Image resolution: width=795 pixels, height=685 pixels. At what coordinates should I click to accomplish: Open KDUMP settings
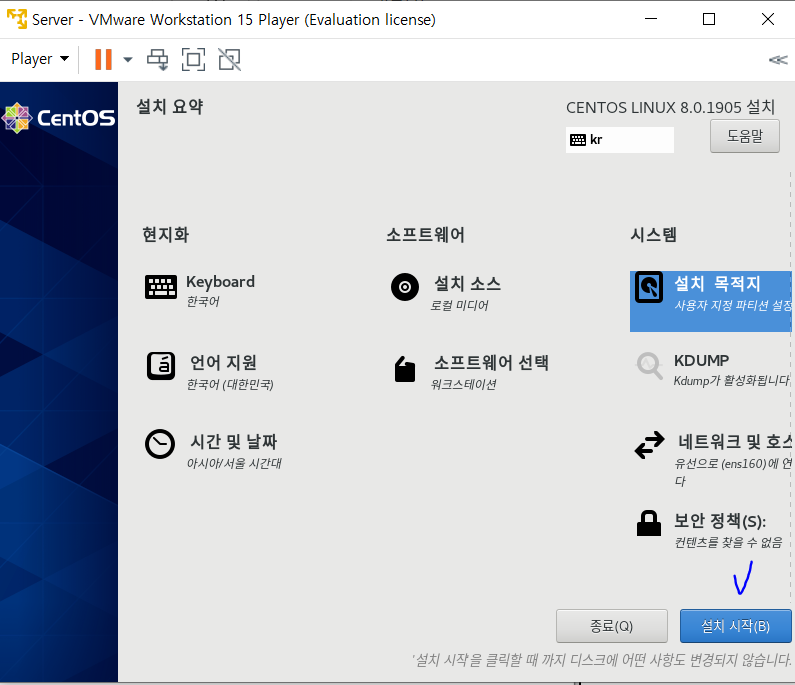(x=701, y=360)
